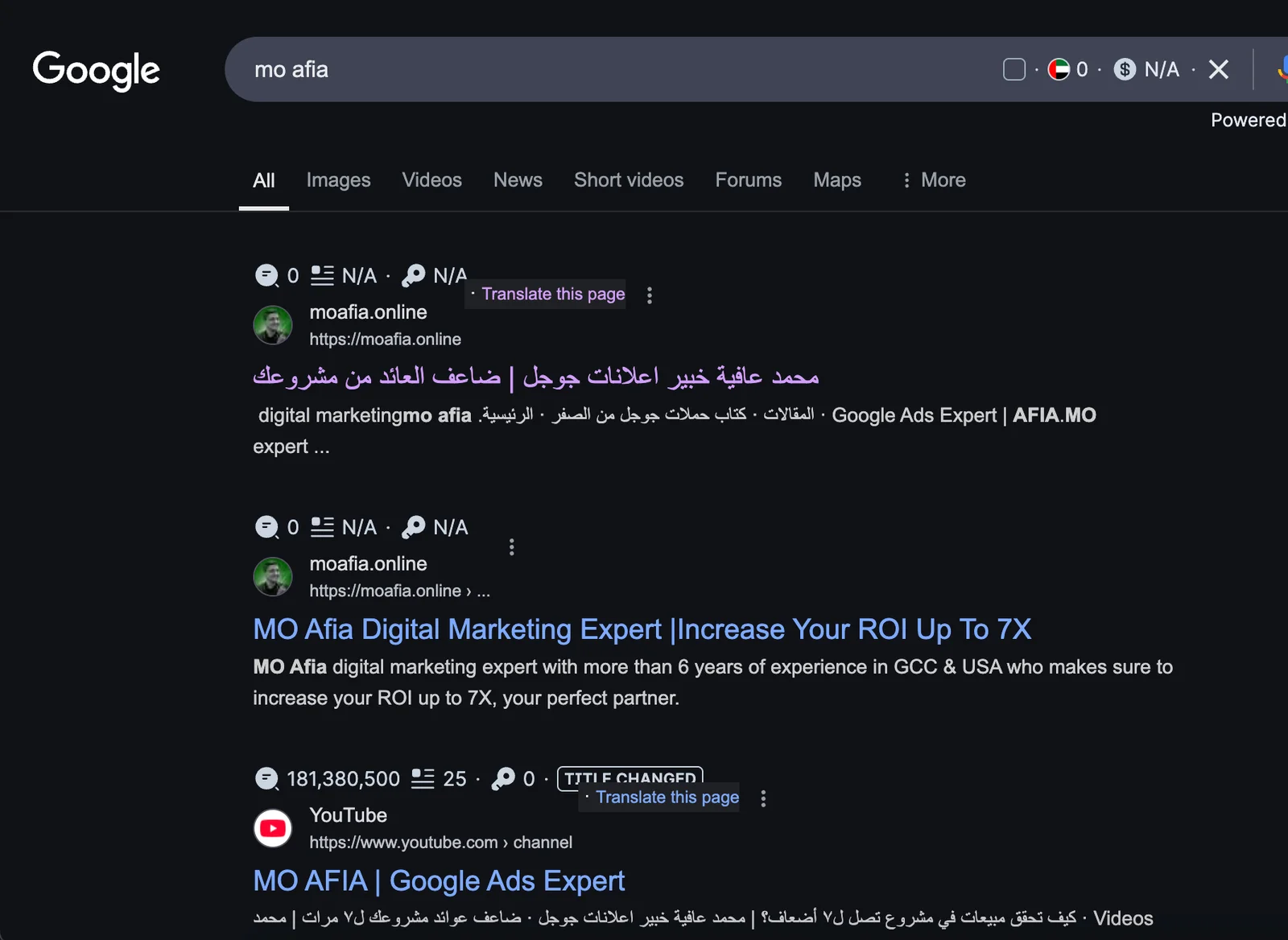Switch to the Images tab
Image resolution: width=1288 pixels, height=940 pixels.
[x=338, y=180]
